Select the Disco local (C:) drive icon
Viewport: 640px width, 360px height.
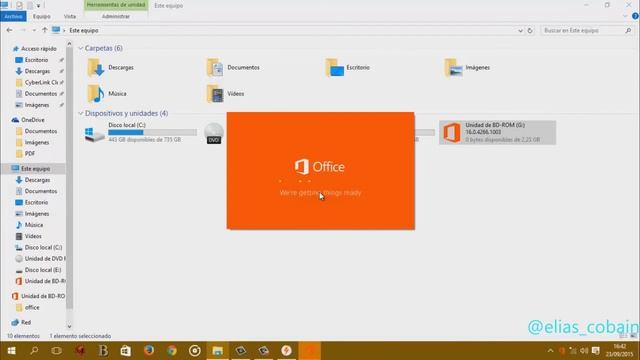point(94,133)
